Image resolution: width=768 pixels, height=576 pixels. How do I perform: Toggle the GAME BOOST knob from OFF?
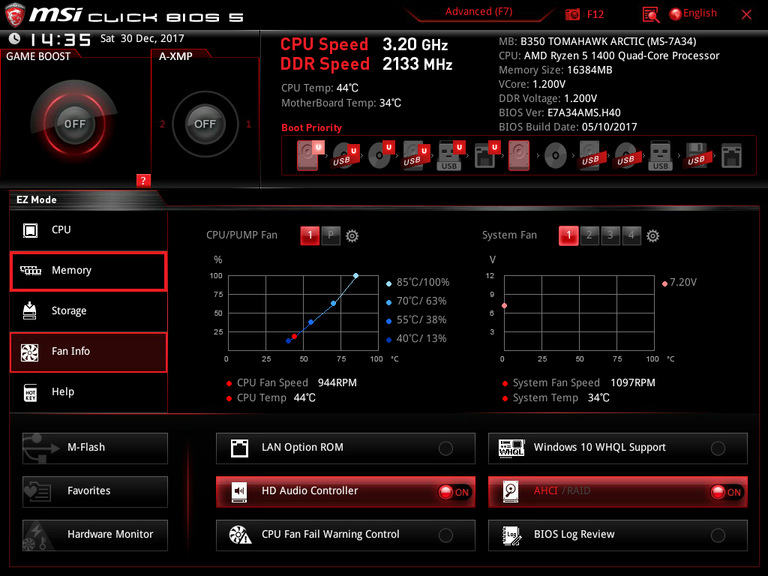click(x=74, y=124)
